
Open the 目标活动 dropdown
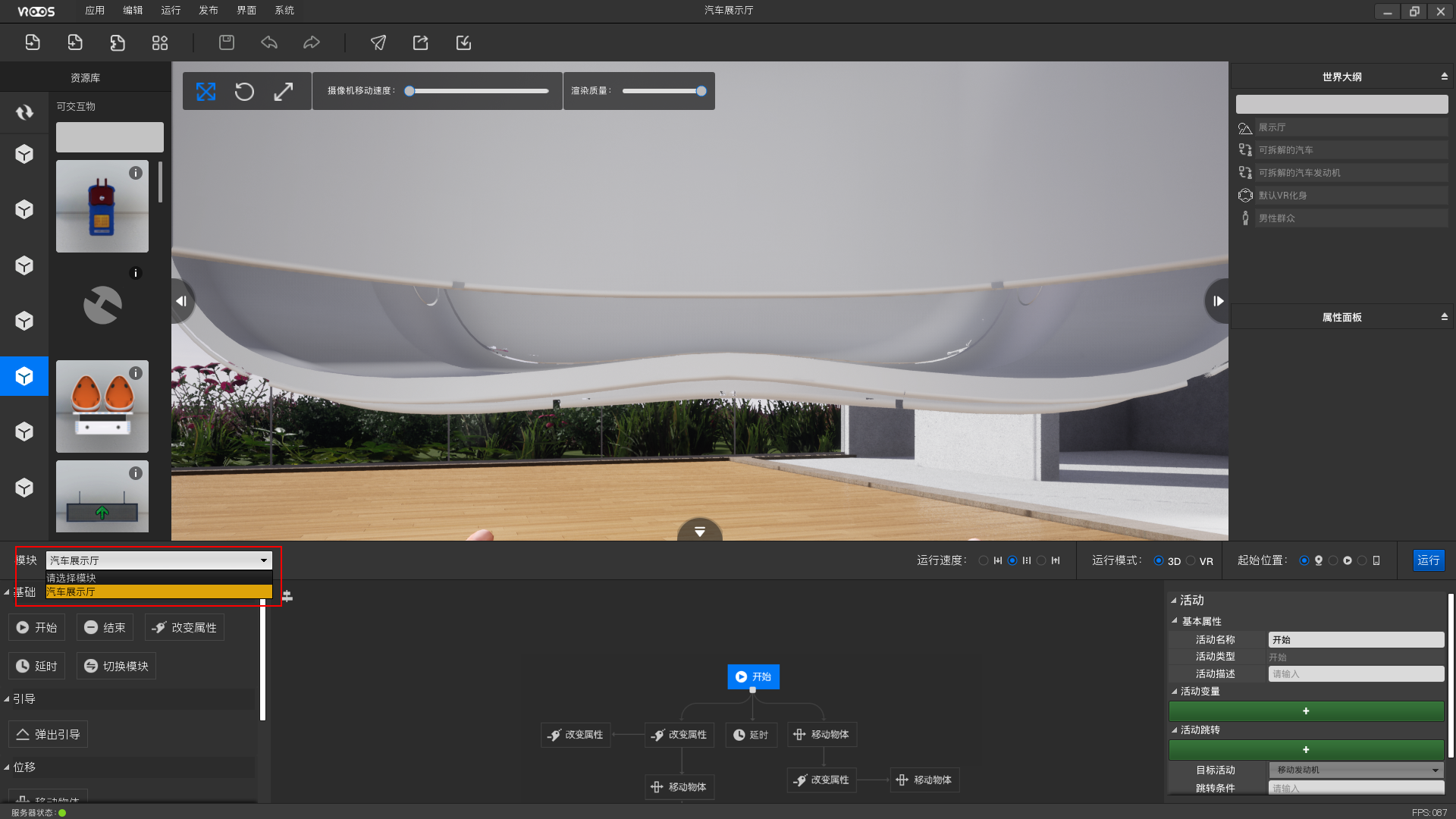tap(1356, 770)
